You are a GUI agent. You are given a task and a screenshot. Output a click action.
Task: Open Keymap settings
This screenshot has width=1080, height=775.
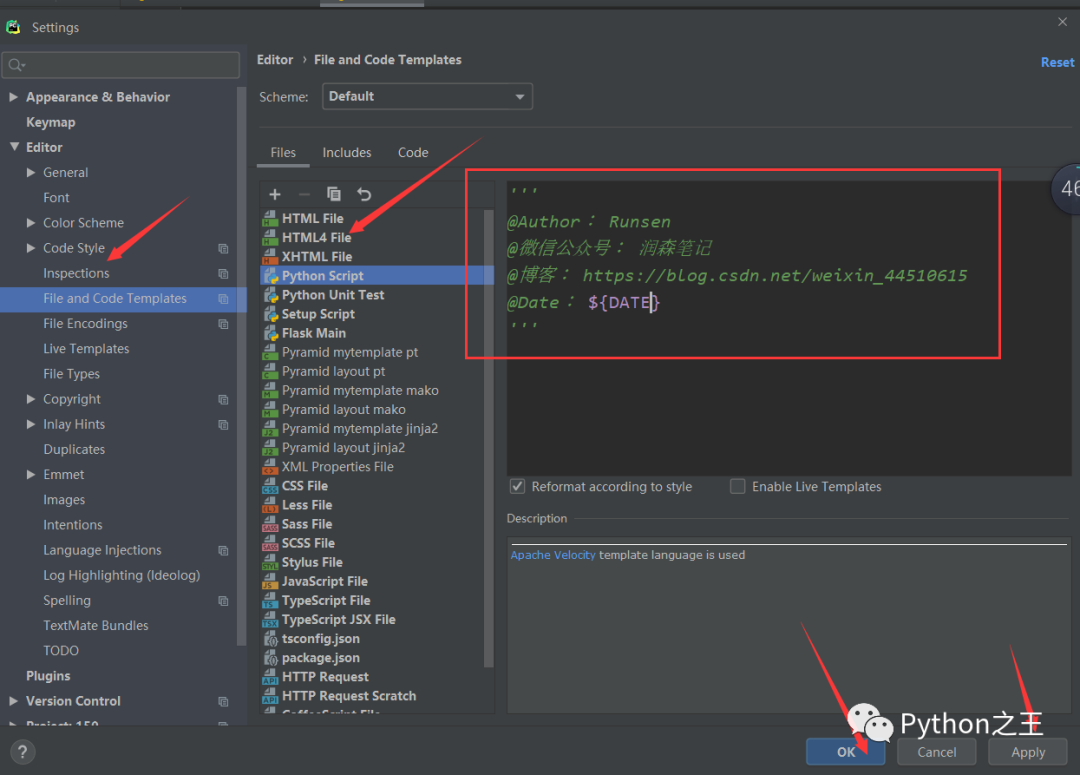tap(50, 122)
